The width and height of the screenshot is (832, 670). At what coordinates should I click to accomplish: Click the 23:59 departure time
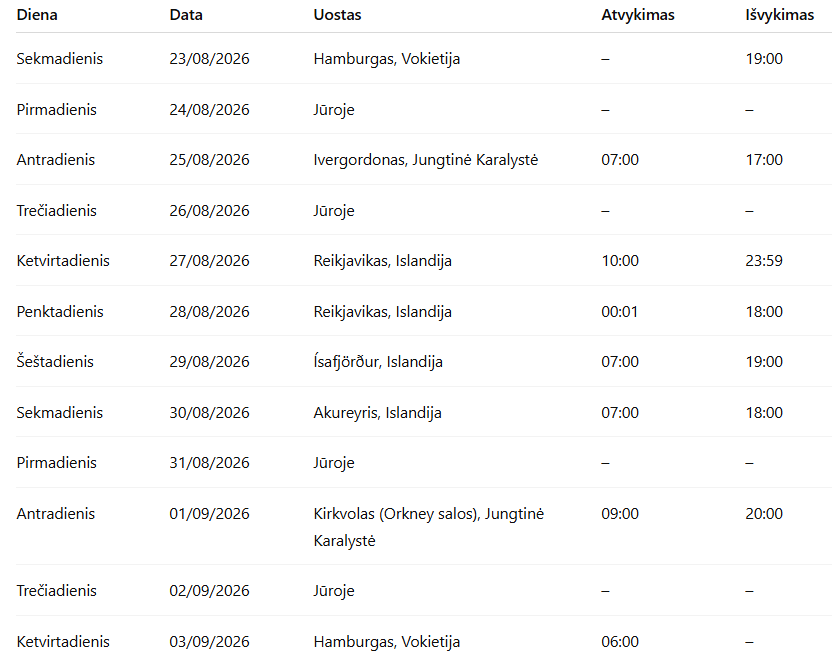[x=764, y=261]
